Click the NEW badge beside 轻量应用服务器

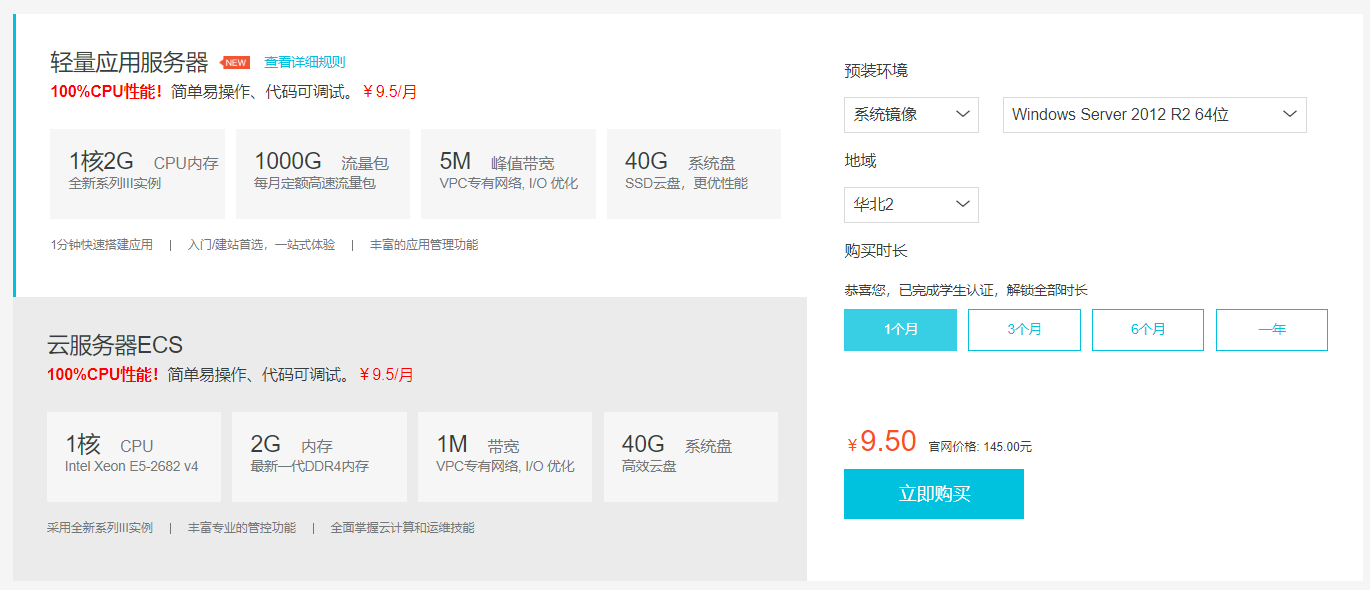click(235, 62)
